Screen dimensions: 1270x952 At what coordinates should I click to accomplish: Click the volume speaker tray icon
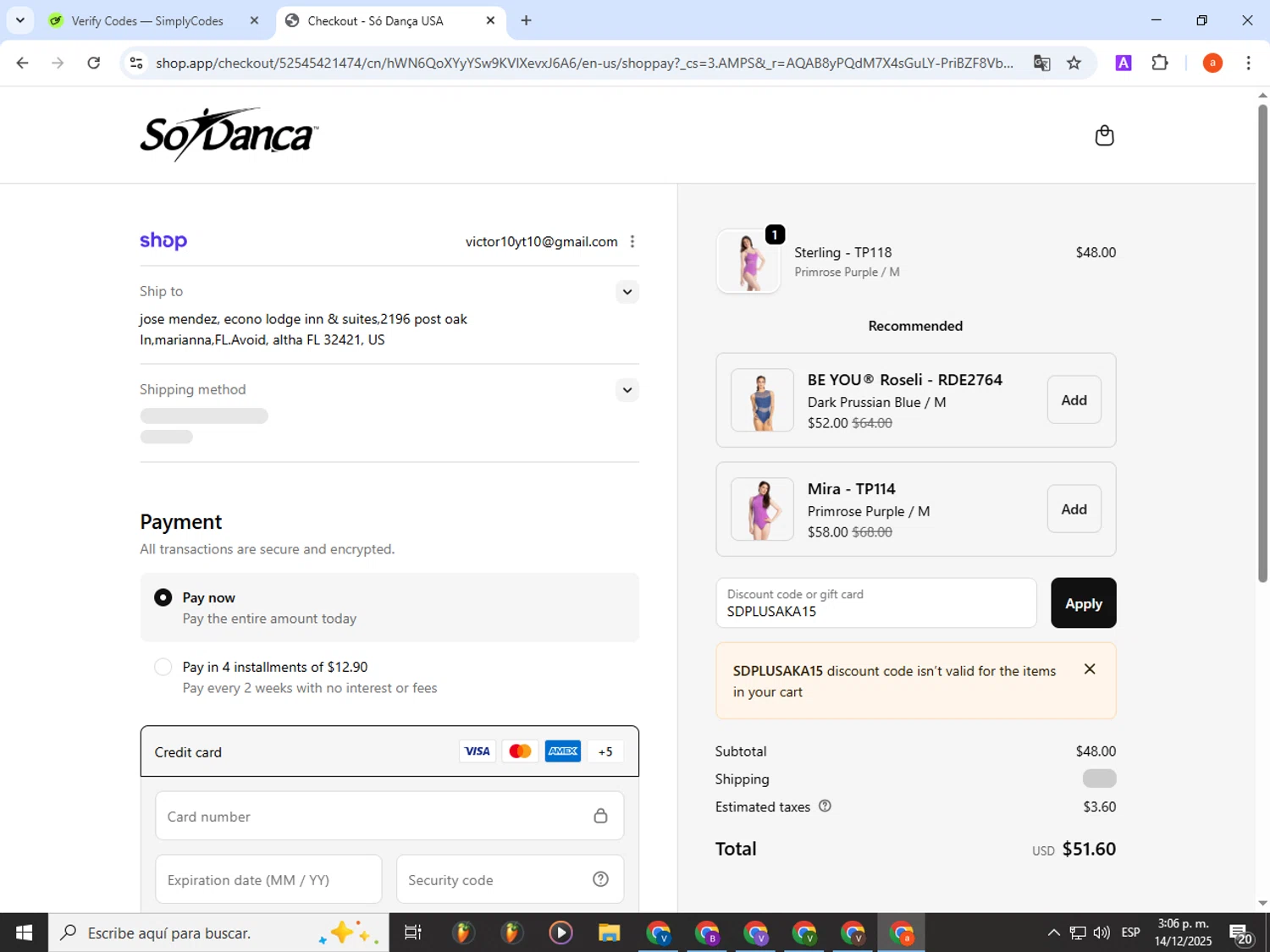tap(1102, 933)
